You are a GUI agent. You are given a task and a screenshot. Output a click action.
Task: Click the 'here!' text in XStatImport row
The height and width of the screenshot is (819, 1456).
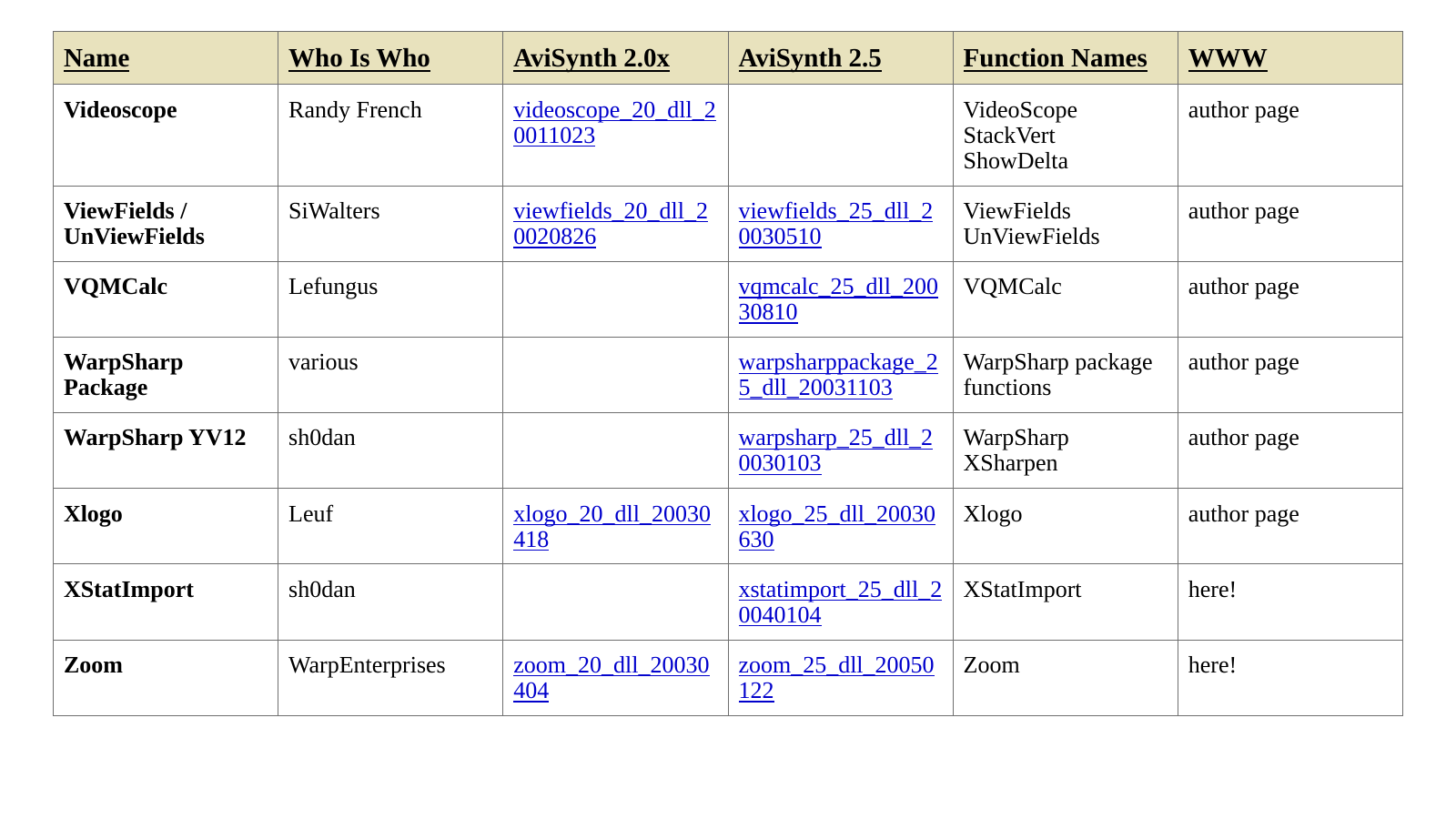tap(1212, 590)
